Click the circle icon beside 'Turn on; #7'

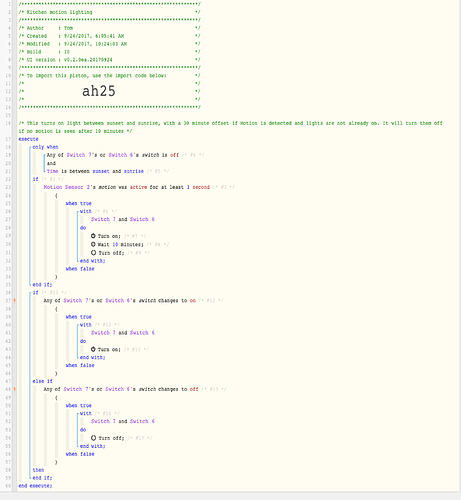[x=93, y=236]
